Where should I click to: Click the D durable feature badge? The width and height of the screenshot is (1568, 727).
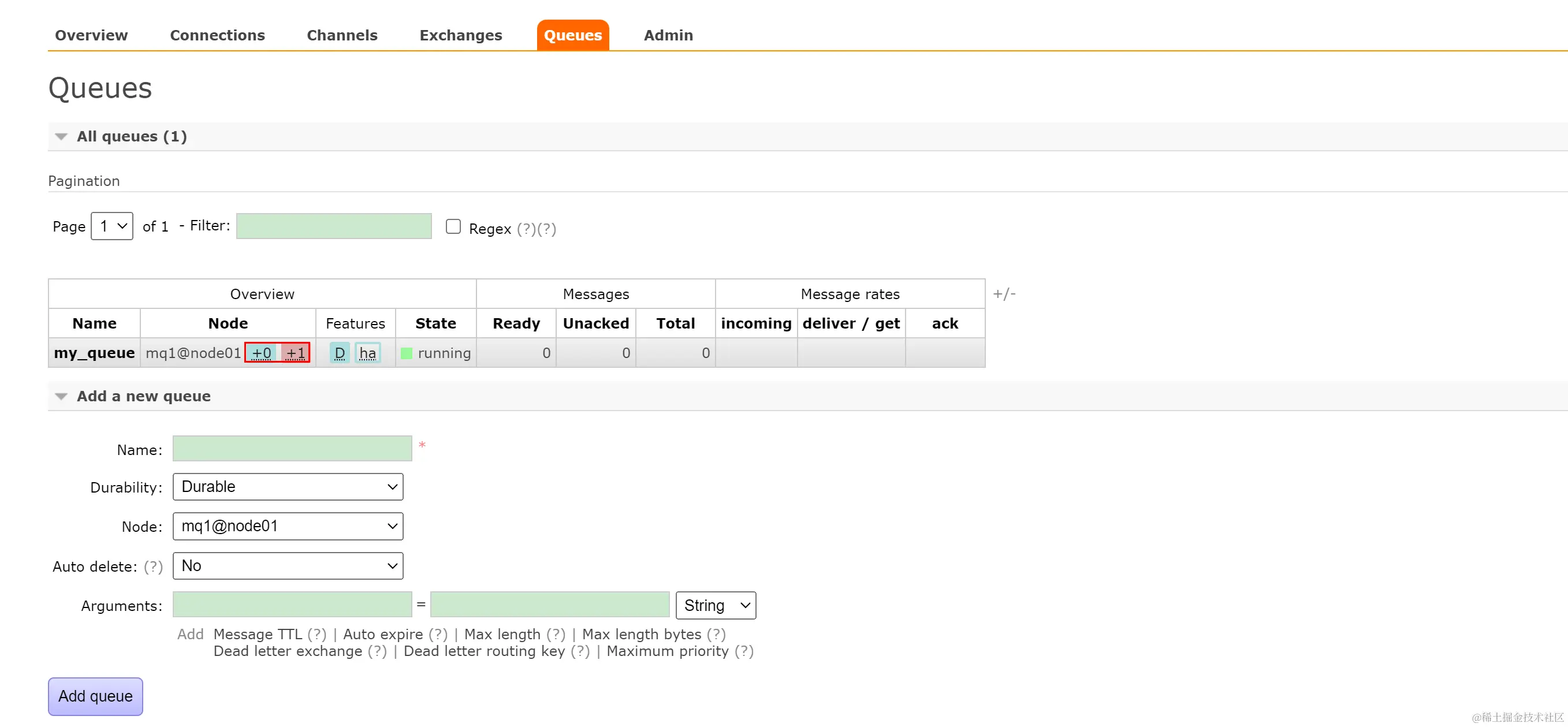[x=340, y=353]
